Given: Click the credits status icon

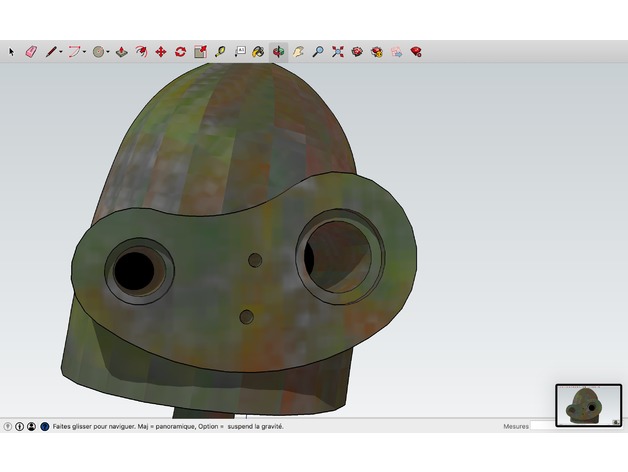Looking at the screenshot, I should click(x=20, y=427).
